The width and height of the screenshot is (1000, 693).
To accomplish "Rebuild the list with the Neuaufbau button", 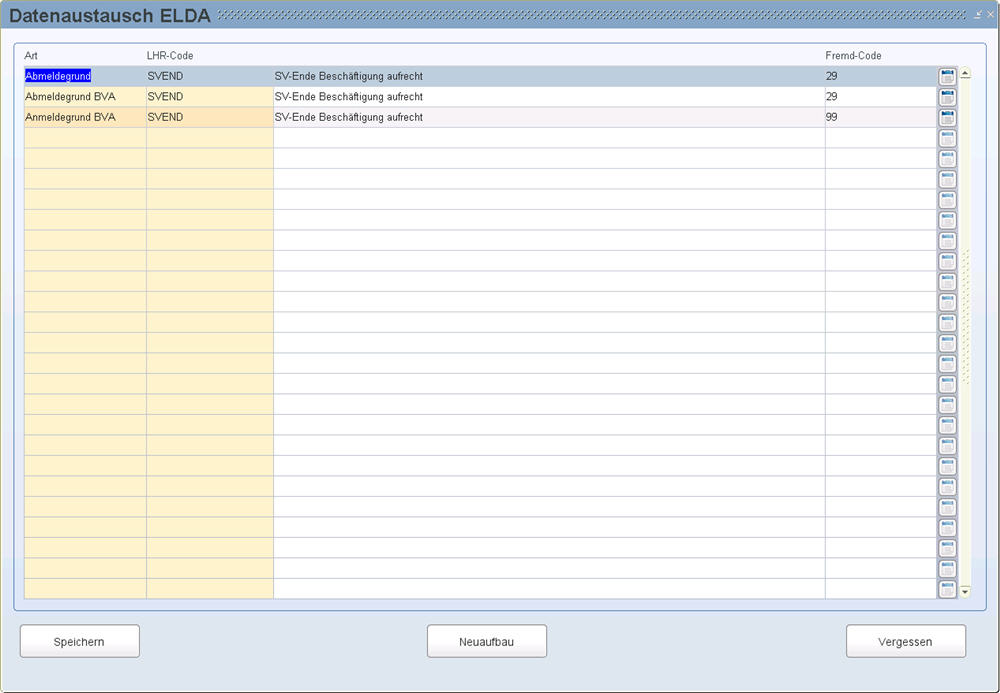I will click(487, 641).
